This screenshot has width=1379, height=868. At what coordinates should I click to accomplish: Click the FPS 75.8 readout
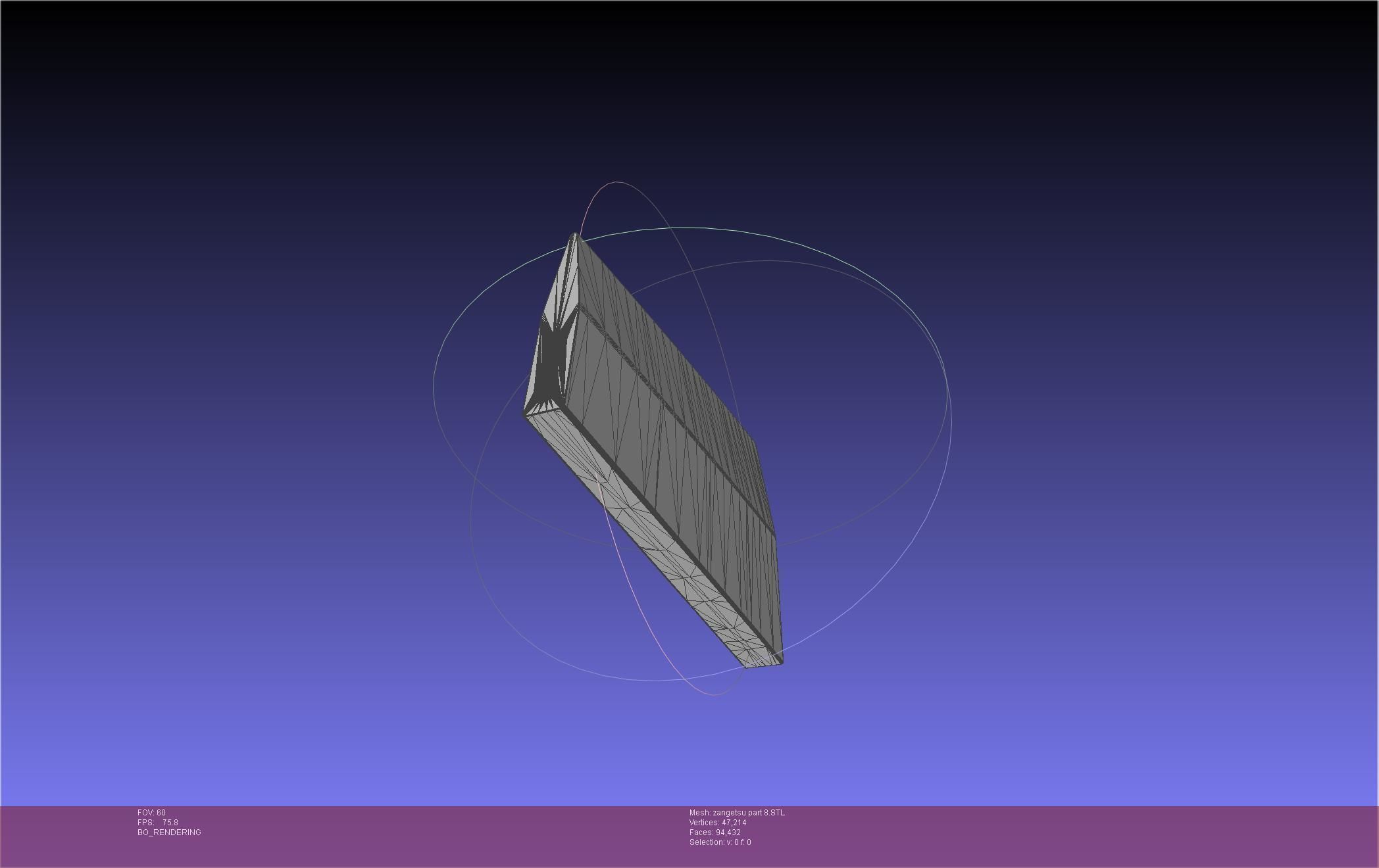point(158,823)
